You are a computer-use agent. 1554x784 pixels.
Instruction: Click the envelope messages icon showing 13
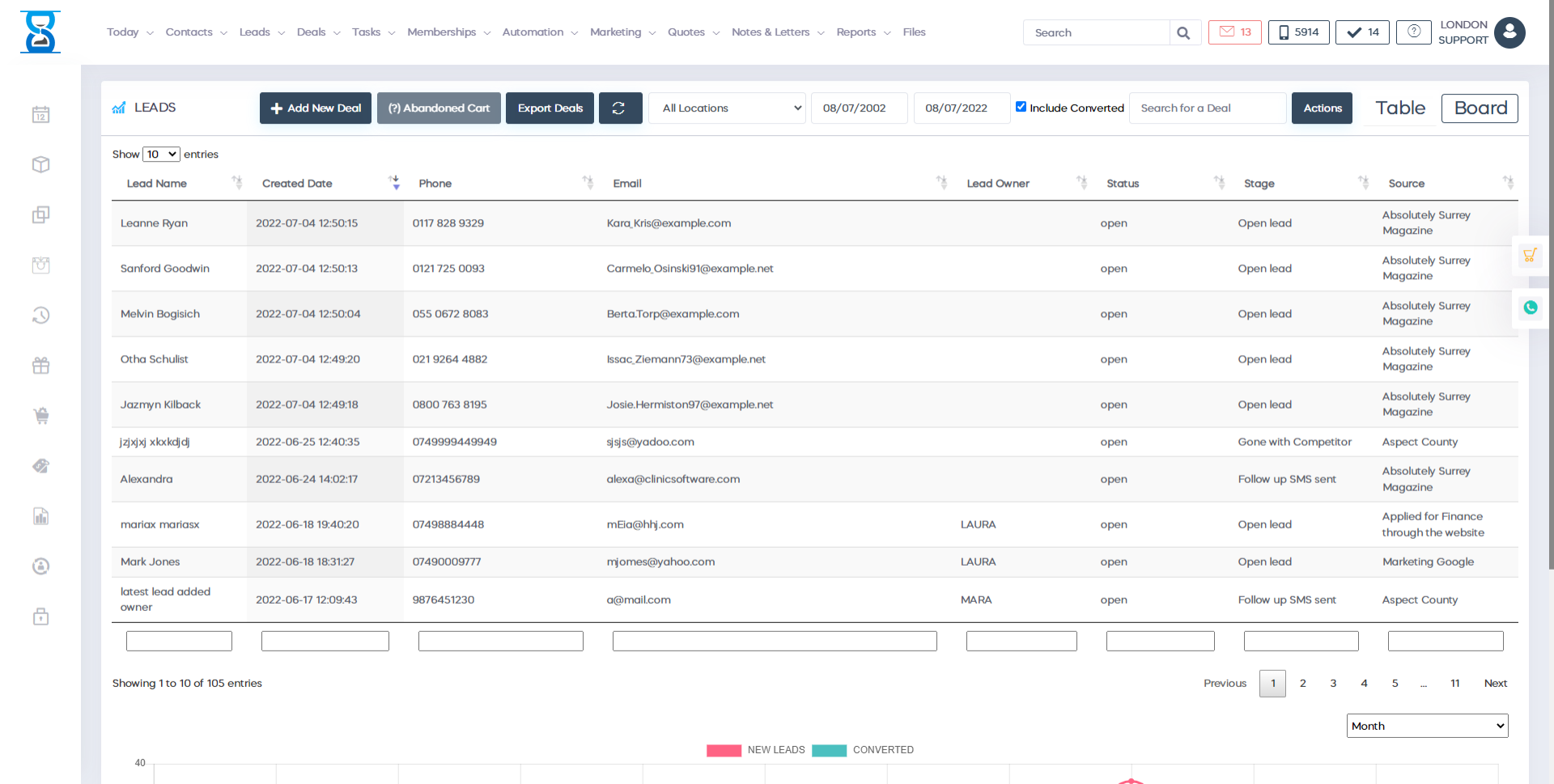[x=1234, y=32]
